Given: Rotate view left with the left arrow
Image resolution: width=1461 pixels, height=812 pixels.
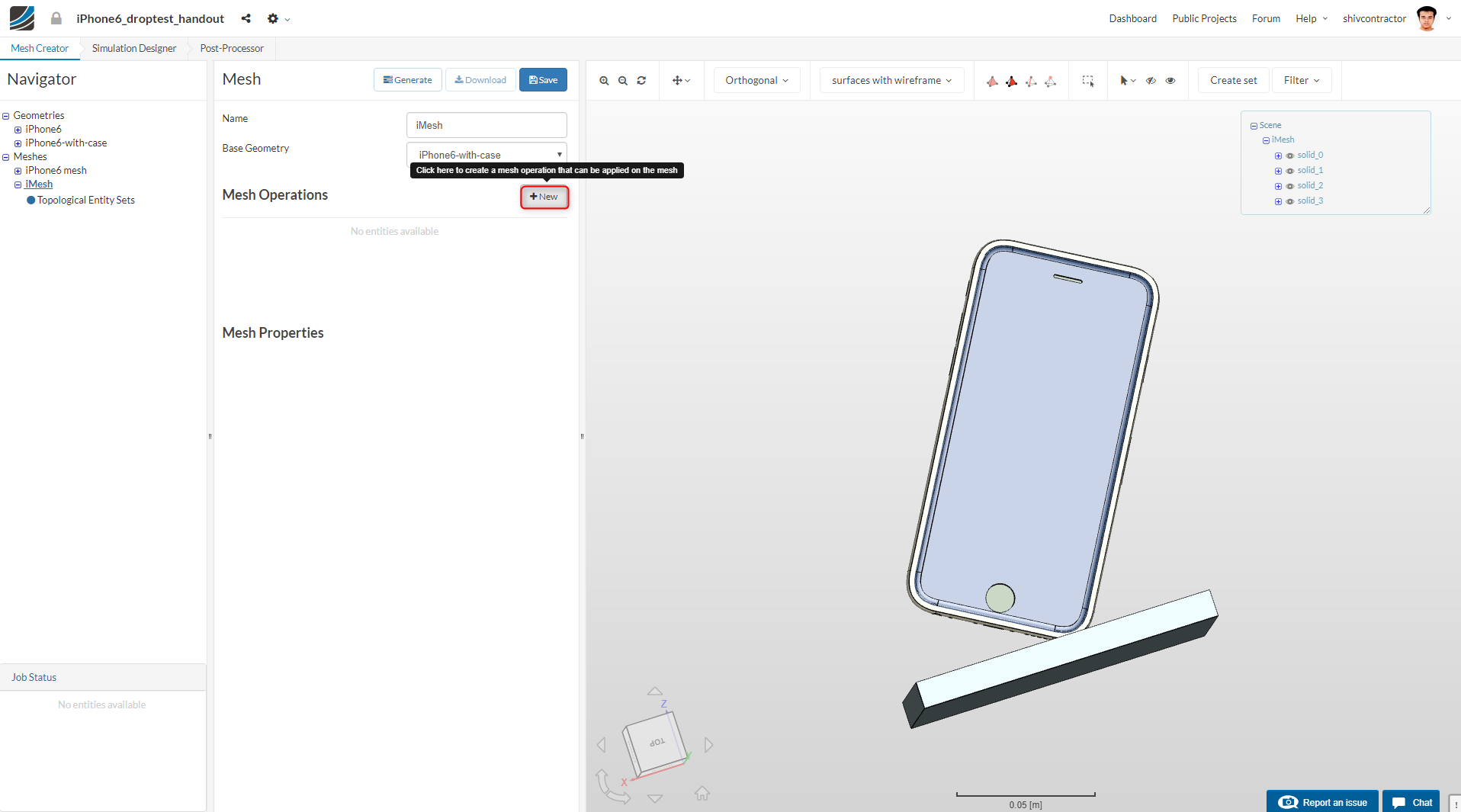Looking at the screenshot, I should point(602,744).
